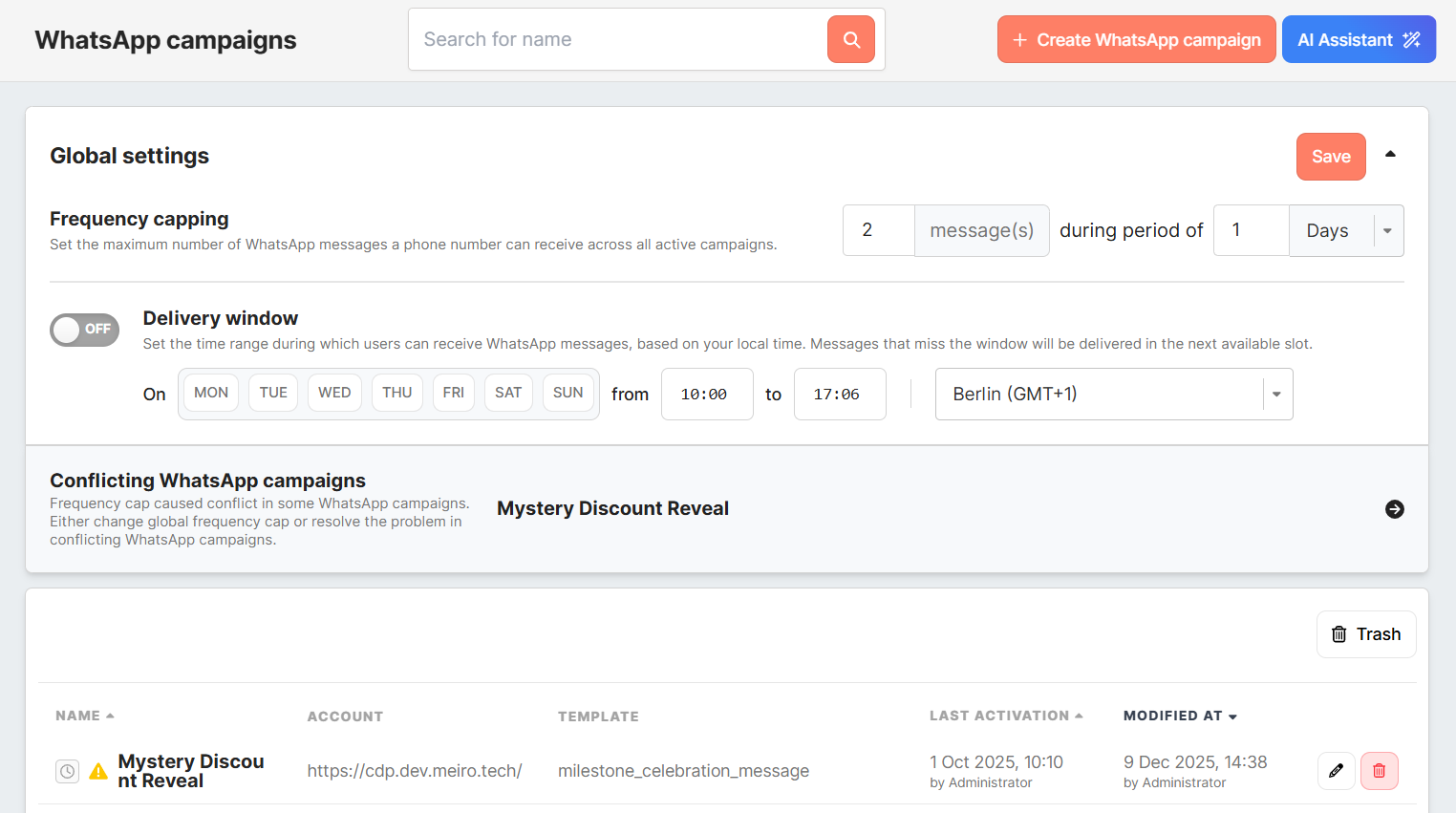Click the arrow icon beside Mystery Discount Reveal conflict
This screenshot has width=1456, height=813.
1394,509
